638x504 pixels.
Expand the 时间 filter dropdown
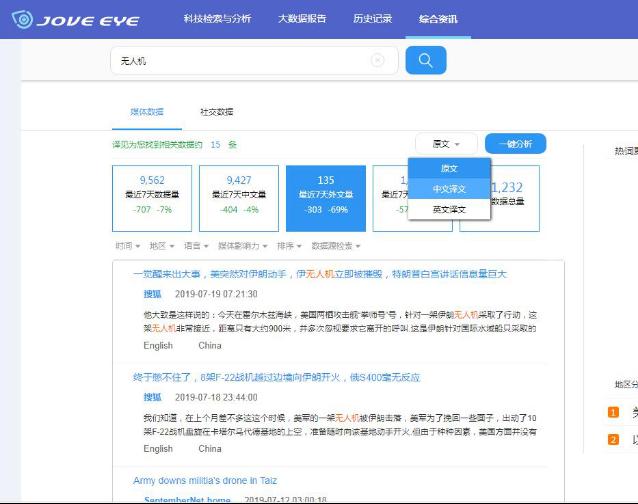click(x=127, y=246)
